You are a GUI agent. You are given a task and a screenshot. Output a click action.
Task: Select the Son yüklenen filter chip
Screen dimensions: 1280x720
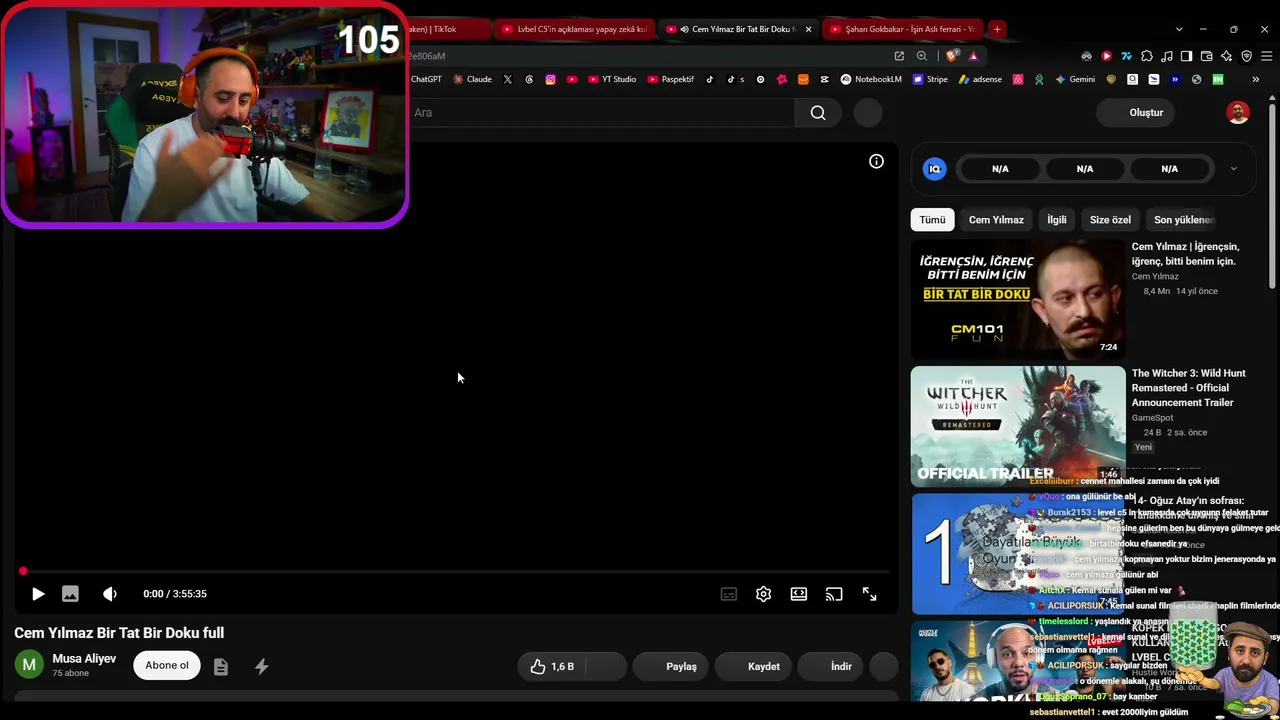[x=1184, y=220]
